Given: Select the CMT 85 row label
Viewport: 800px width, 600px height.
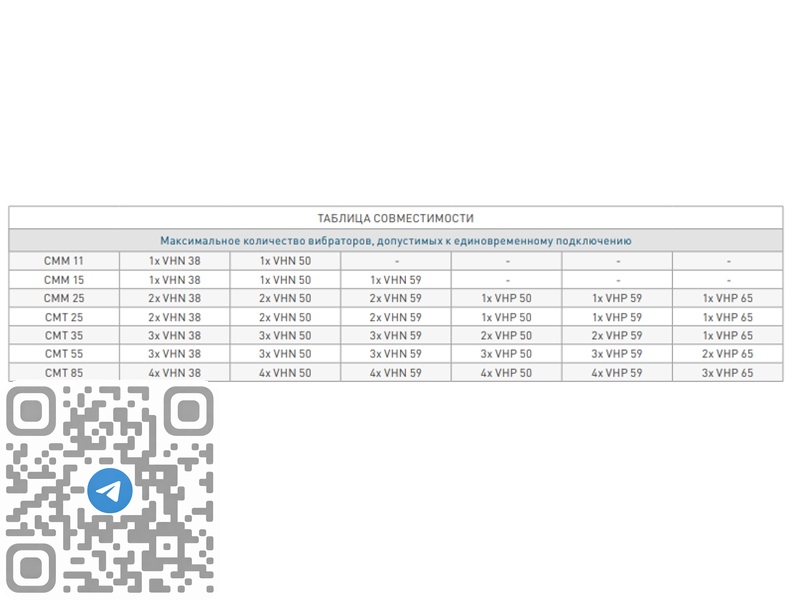Looking at the screenshot, I should (x=64, y=373).
